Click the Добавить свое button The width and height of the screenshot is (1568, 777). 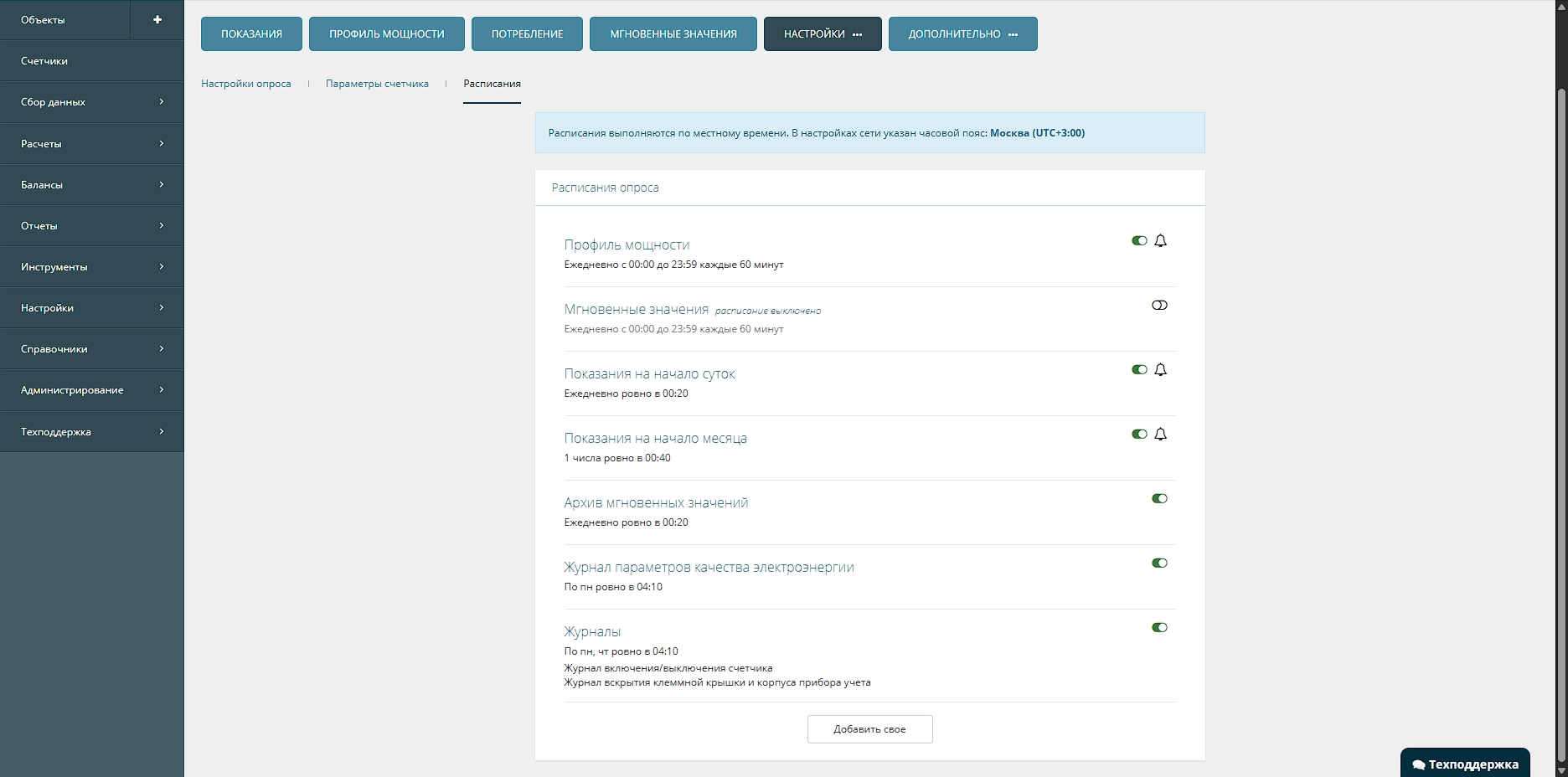click(869, 729)
